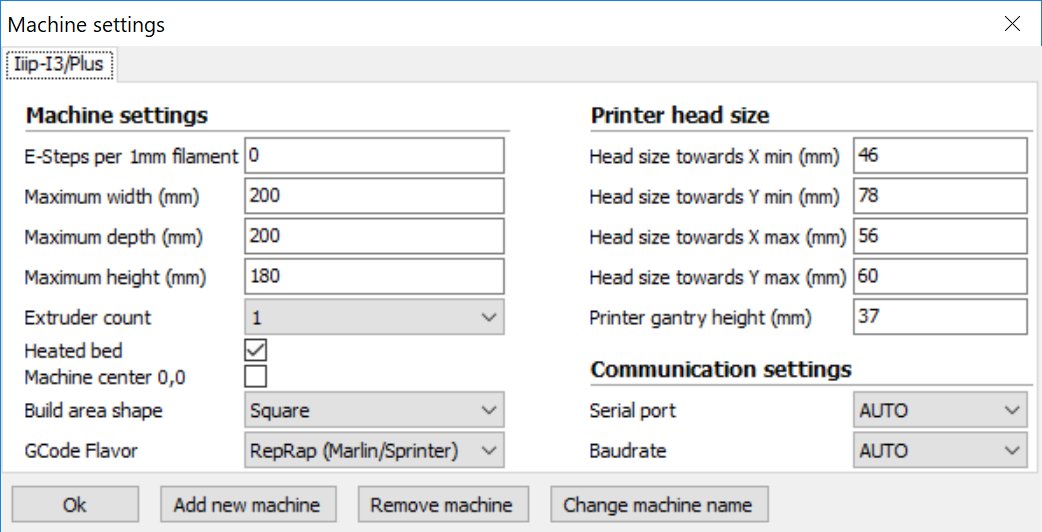Click the Printer gantry height (mm) label

click(700, 317)
